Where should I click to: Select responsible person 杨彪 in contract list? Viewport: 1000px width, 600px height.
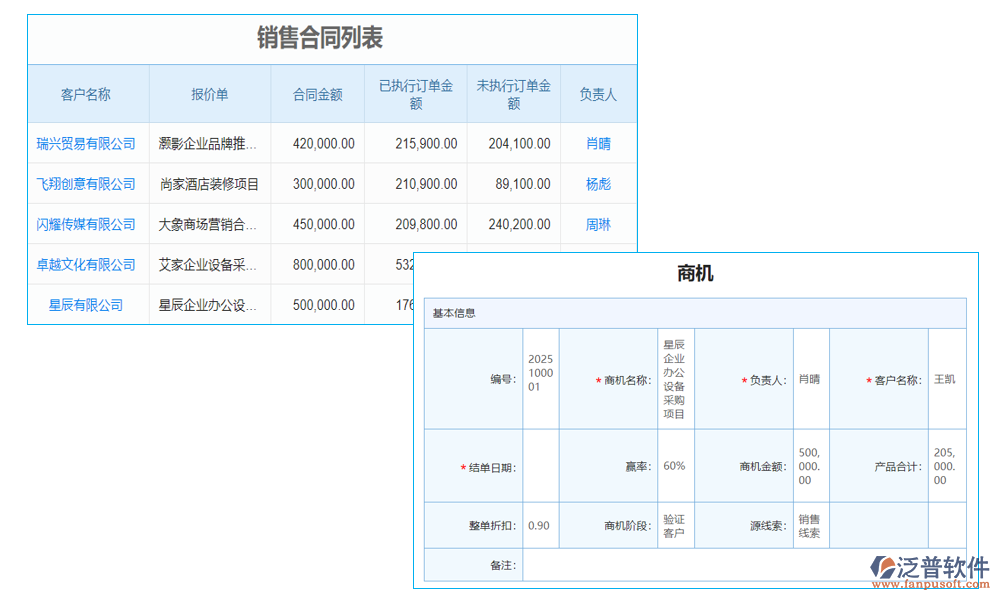[598, 184]
